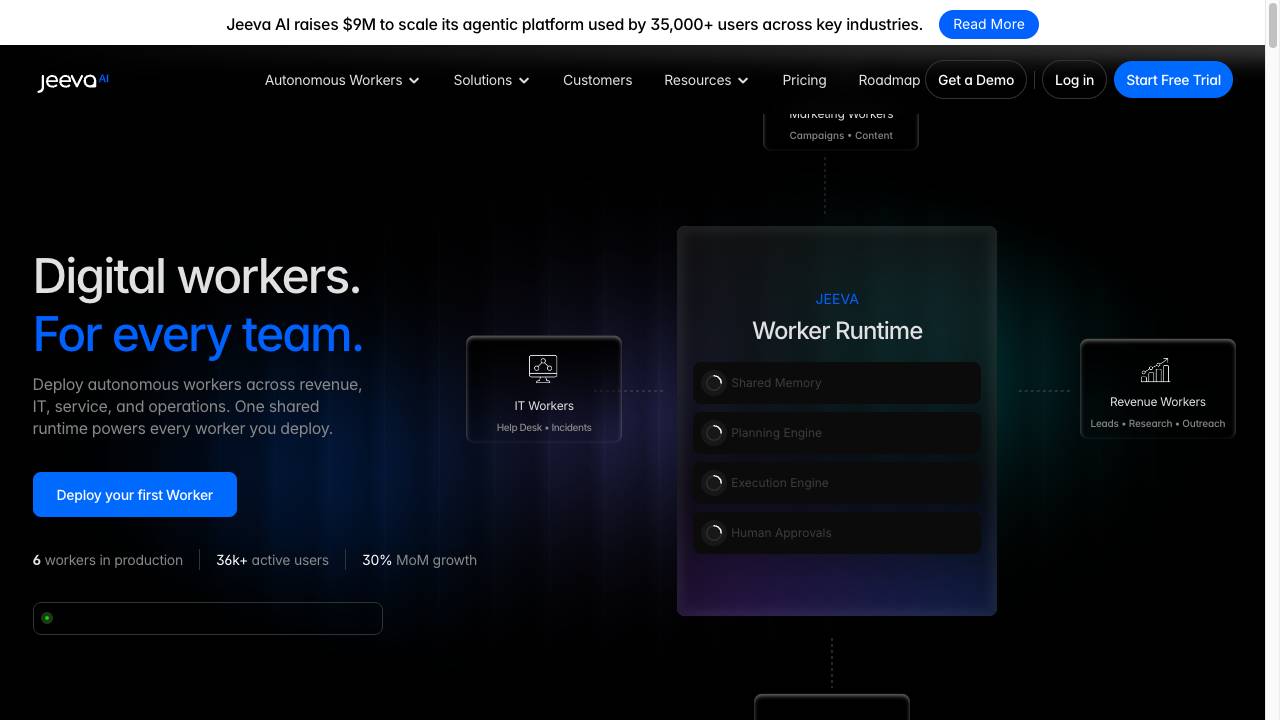This screenshot has height=720, width=1280.
Task: Click the status bar with green dot
Action: [x=208, y=618]
